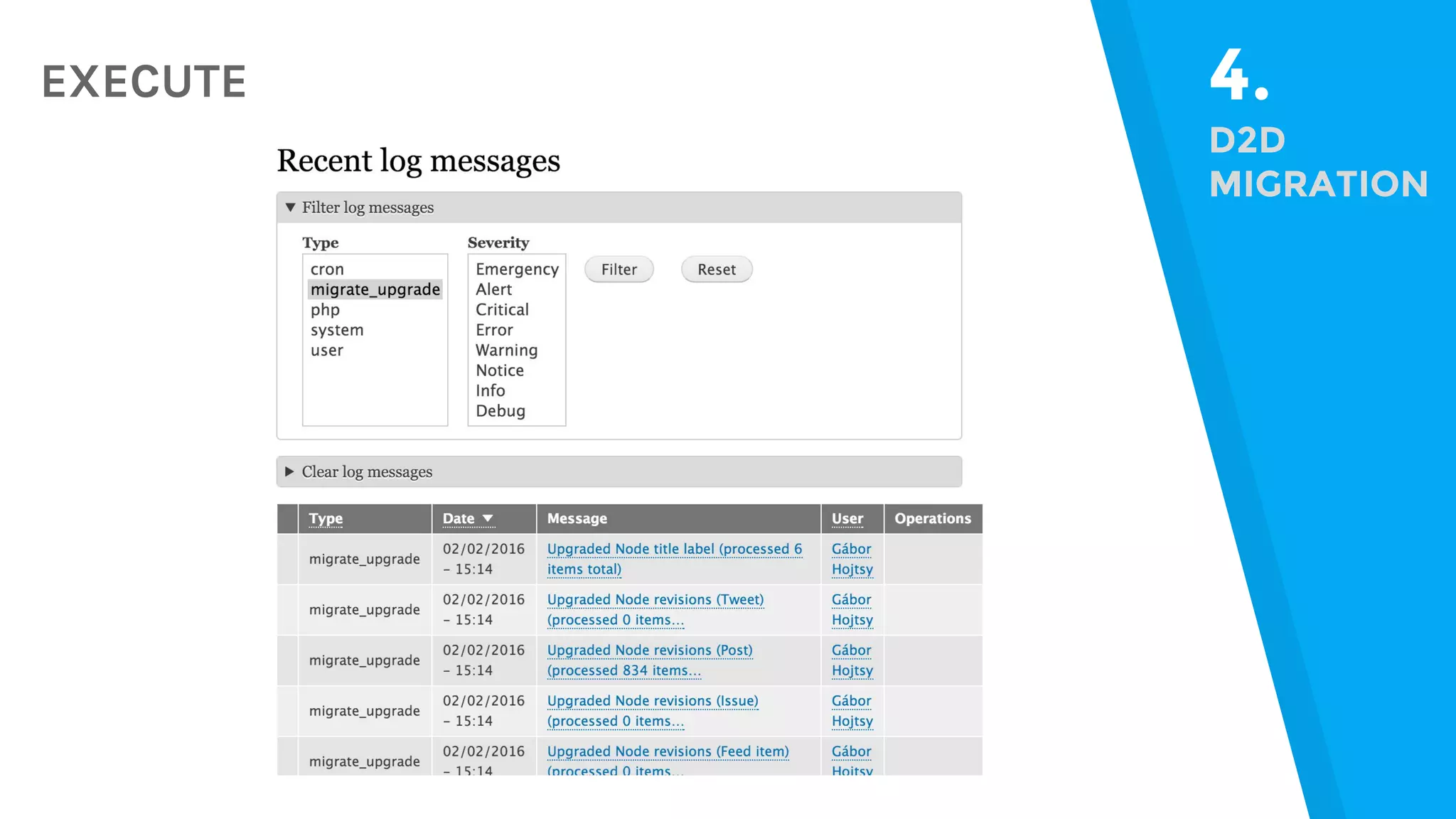The height and width of the screenshot is (819, 1456).
Task: Select the system type option
Action: coord(336,330)
